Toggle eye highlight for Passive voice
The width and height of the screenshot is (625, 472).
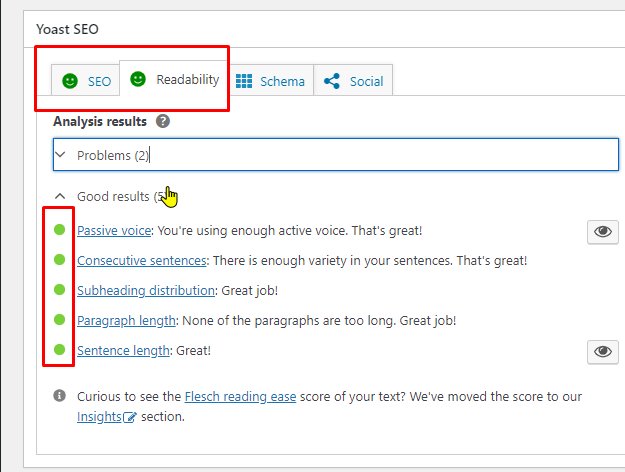pyautogui.click(x=601, y=232)
